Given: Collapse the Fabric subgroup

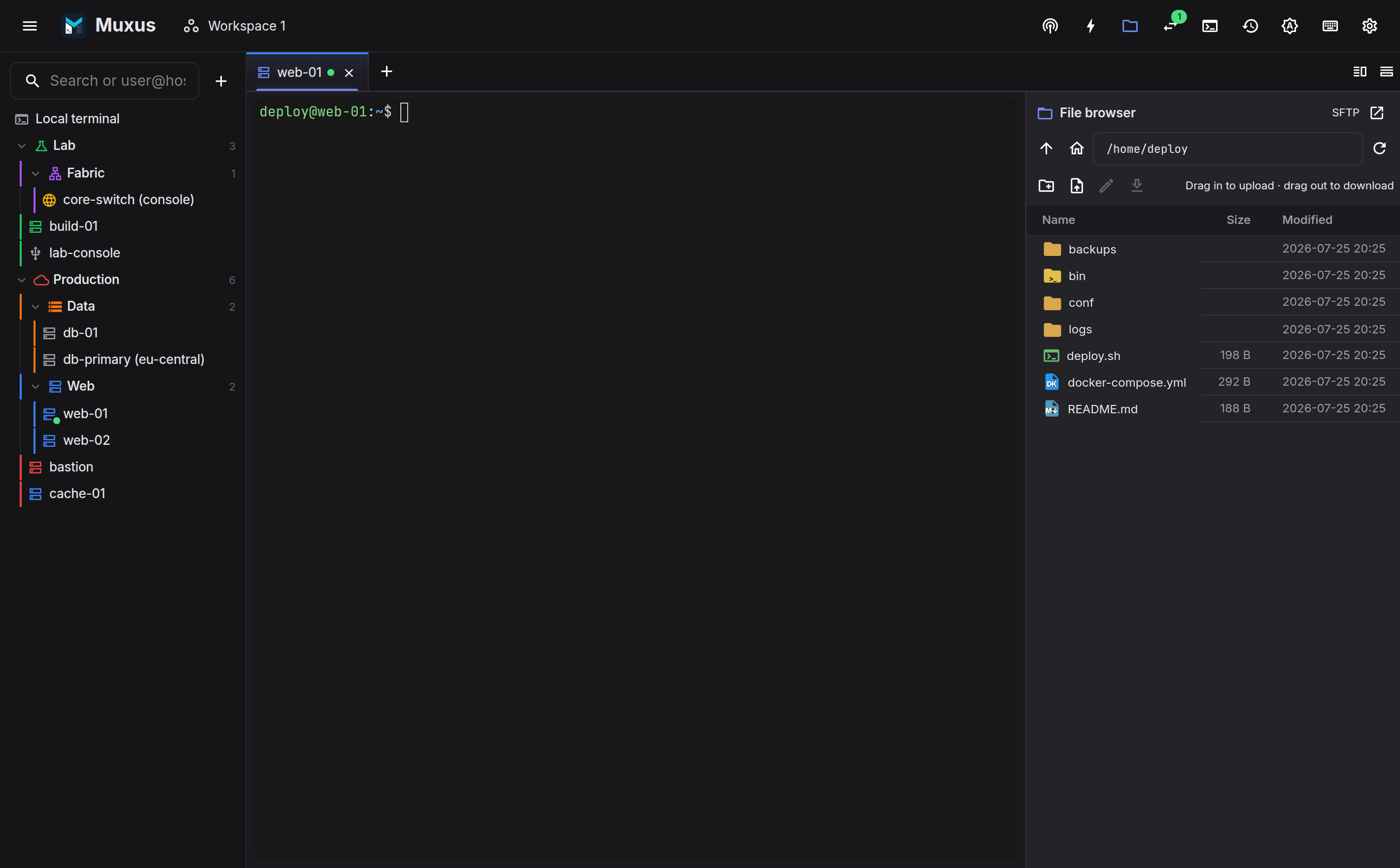Looking at the screenshot, I should [x=35, y=174].
